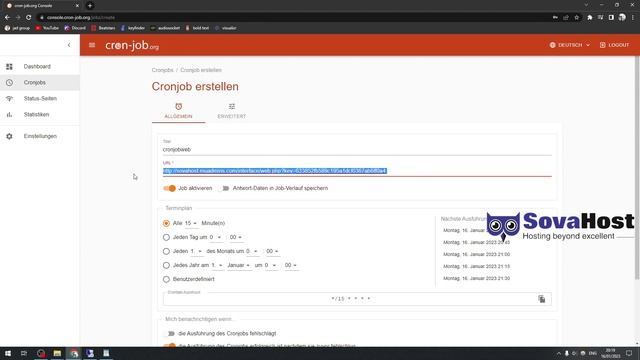Screen dimensions: 640x360
Task: Open a new browser tab
Action: (x=90, y=6)
